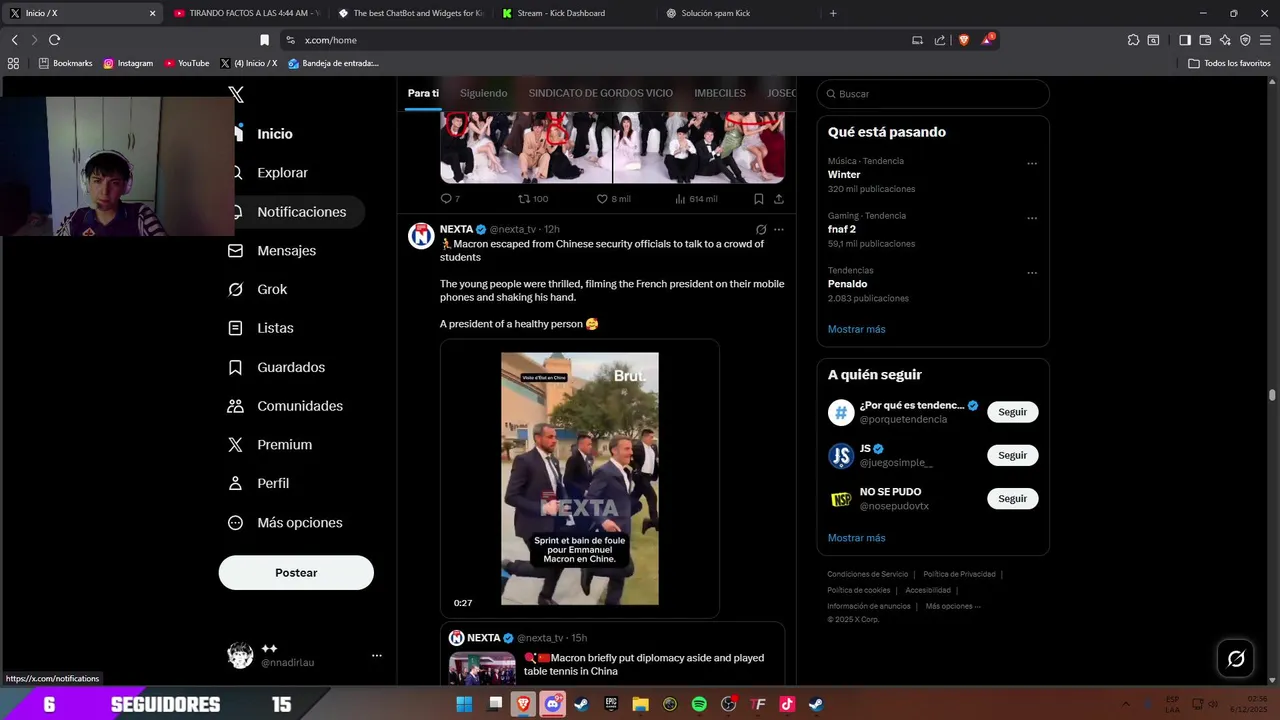
Task: Open SINDICATO DE GORDOS VICIO tab
Action: click(x=601, y=93)
